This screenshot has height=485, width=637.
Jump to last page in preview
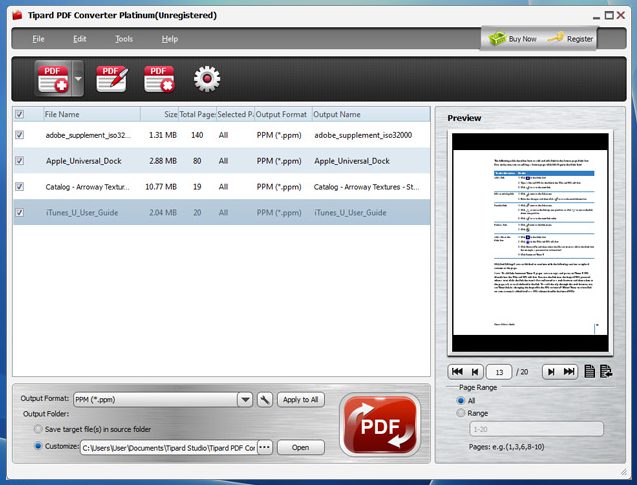click(x=569, y=372)
